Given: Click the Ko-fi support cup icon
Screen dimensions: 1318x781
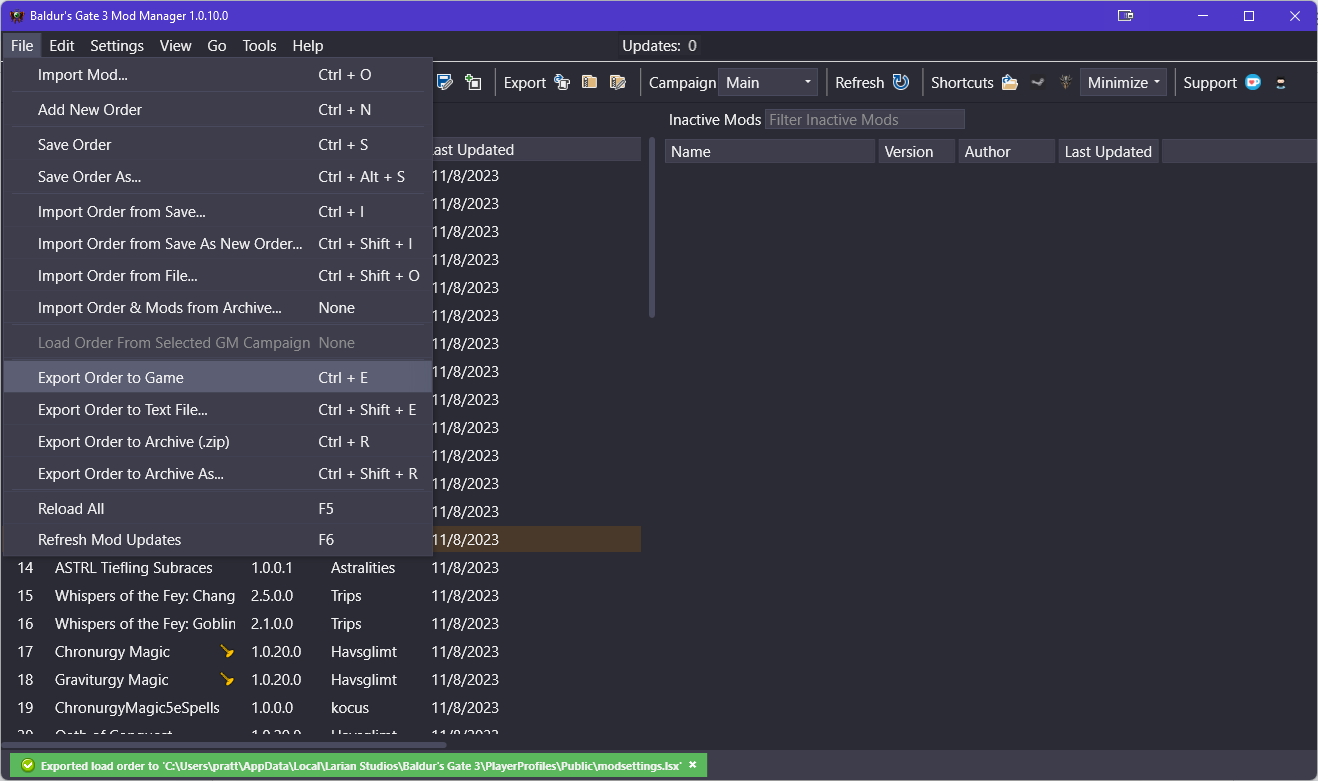Looking at the screenshot, I should [1253, 82].
